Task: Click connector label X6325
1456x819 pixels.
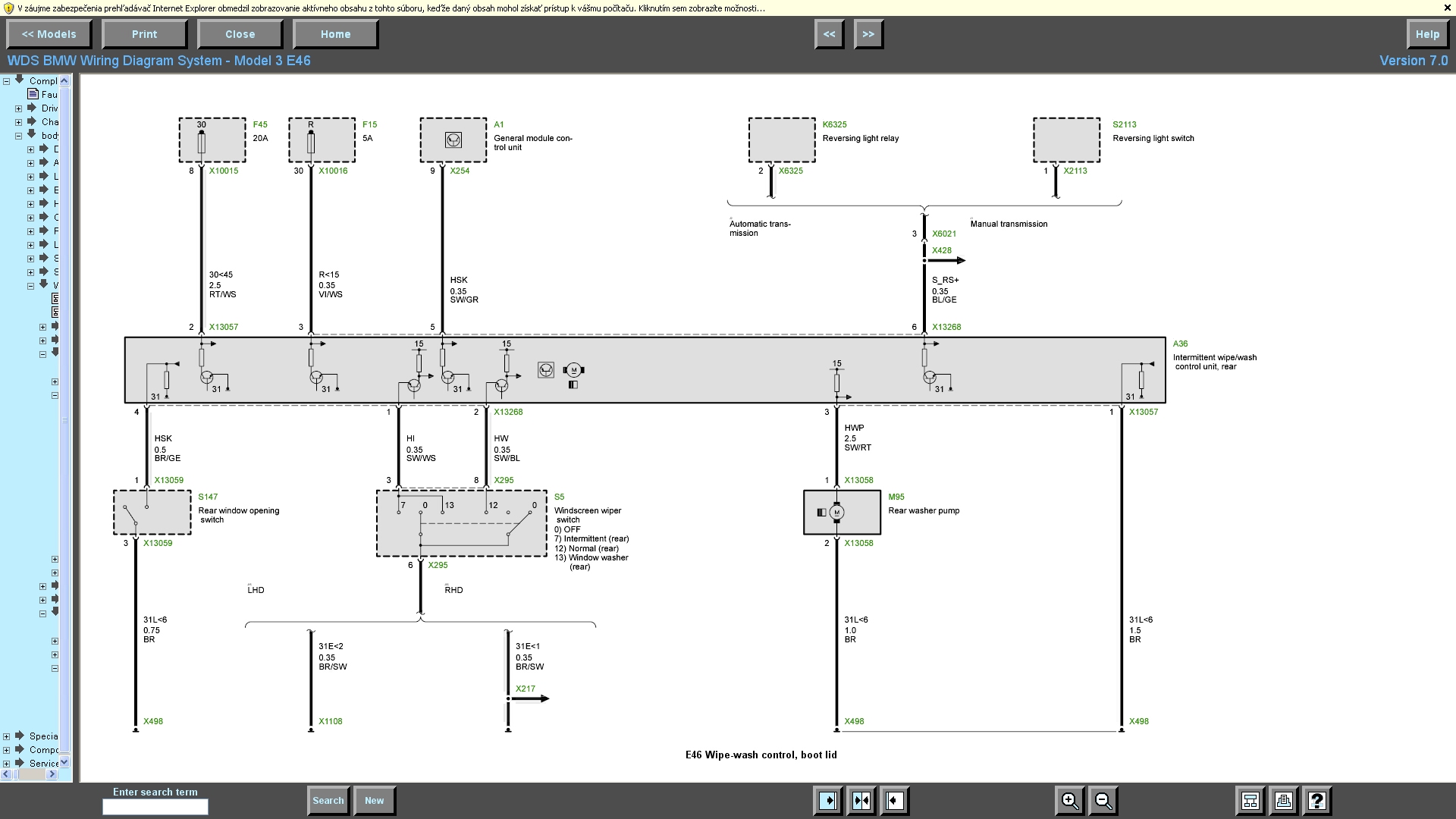Action: click(x=791, y=171)
